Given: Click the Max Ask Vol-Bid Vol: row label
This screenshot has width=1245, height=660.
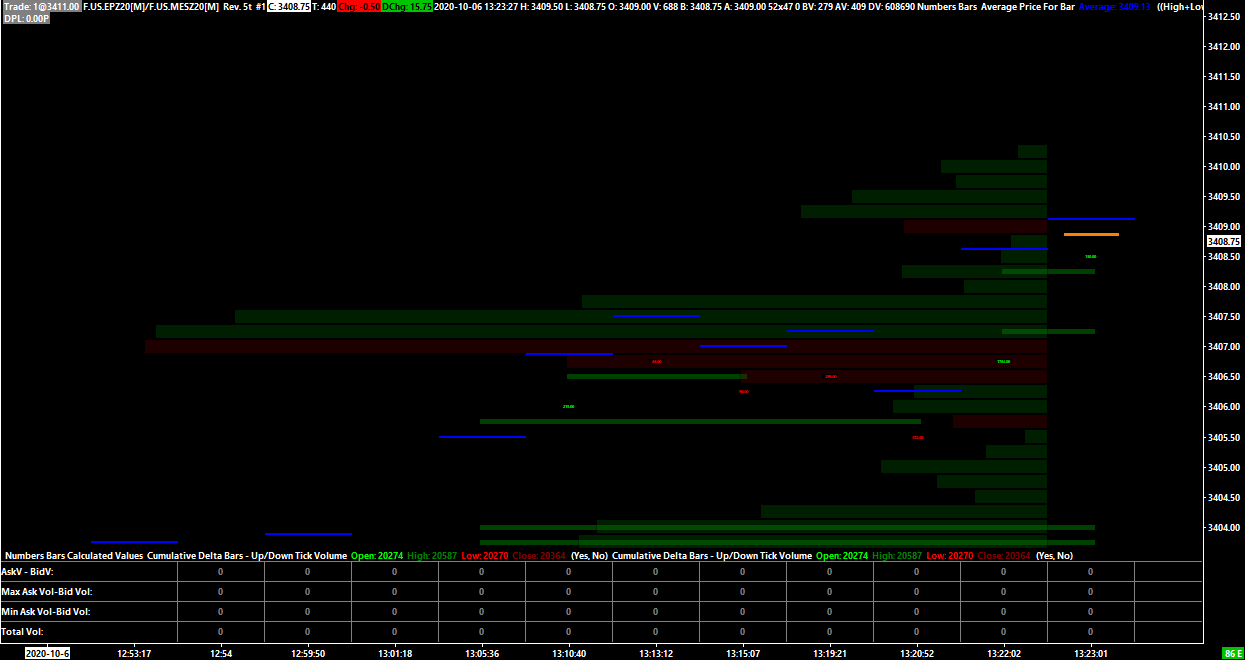Looking at the screenshot, I should pos(47,592).
